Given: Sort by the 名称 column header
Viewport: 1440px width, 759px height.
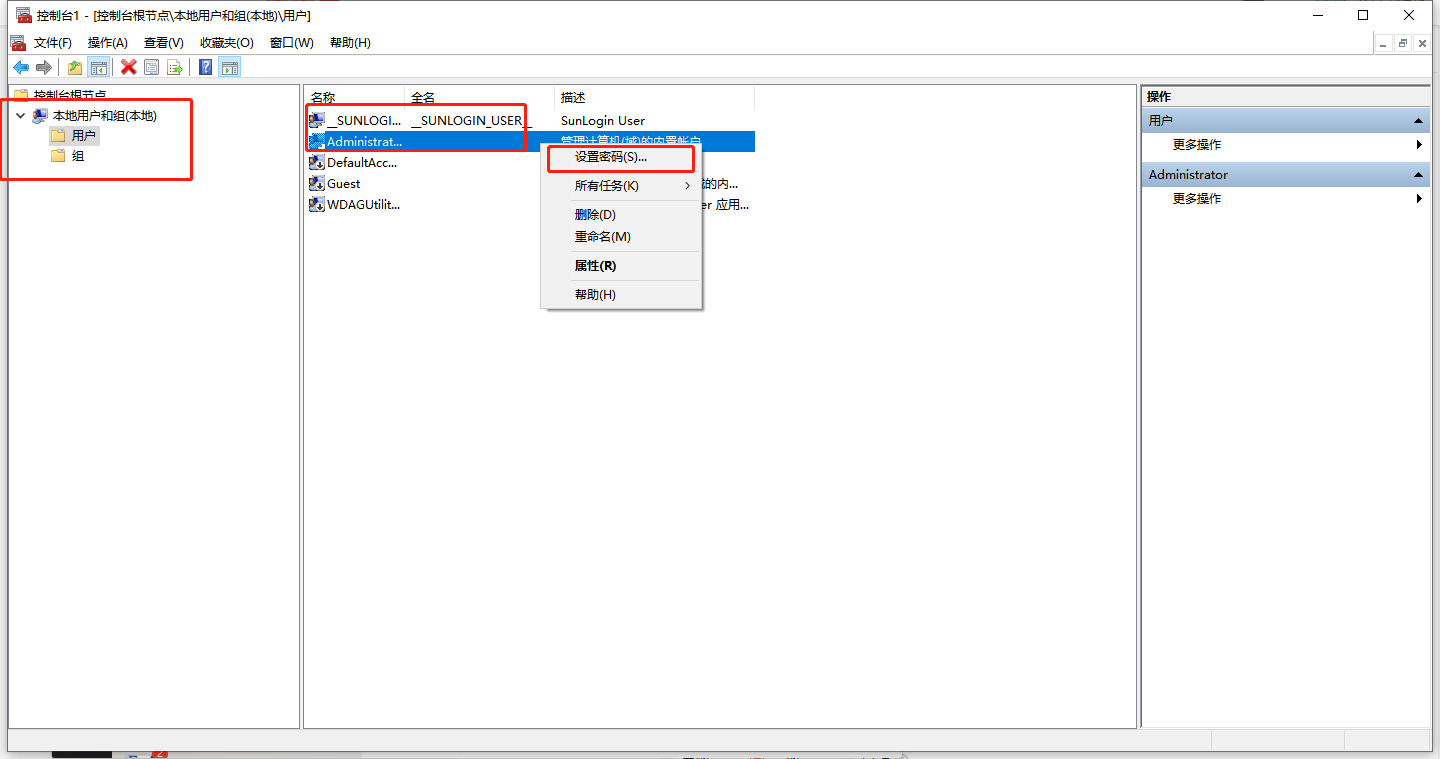Looking at the screenshot, I should click(x=354, y=98).
